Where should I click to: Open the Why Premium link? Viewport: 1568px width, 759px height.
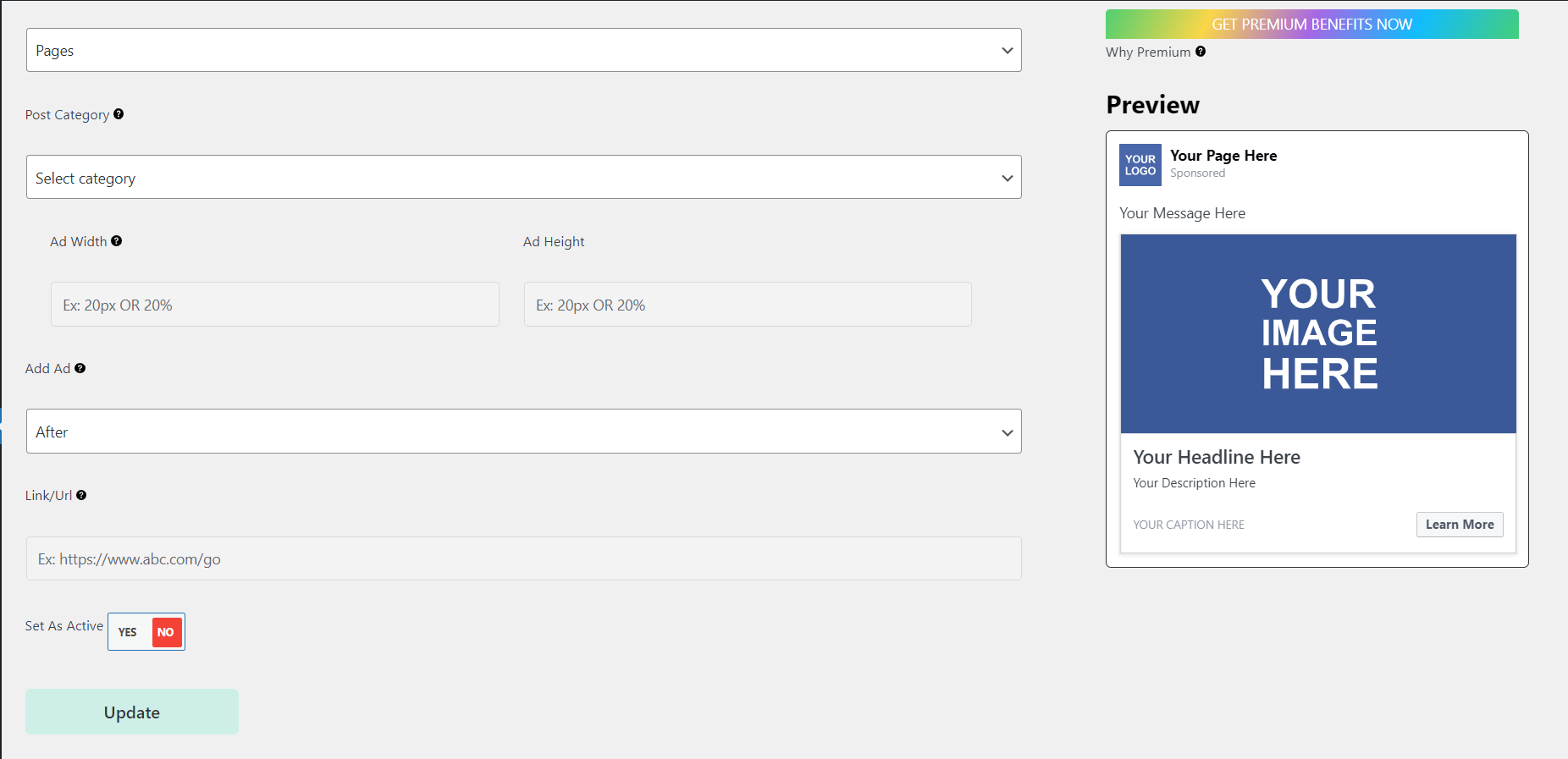pyautogui.click(x=1148, y=52)
